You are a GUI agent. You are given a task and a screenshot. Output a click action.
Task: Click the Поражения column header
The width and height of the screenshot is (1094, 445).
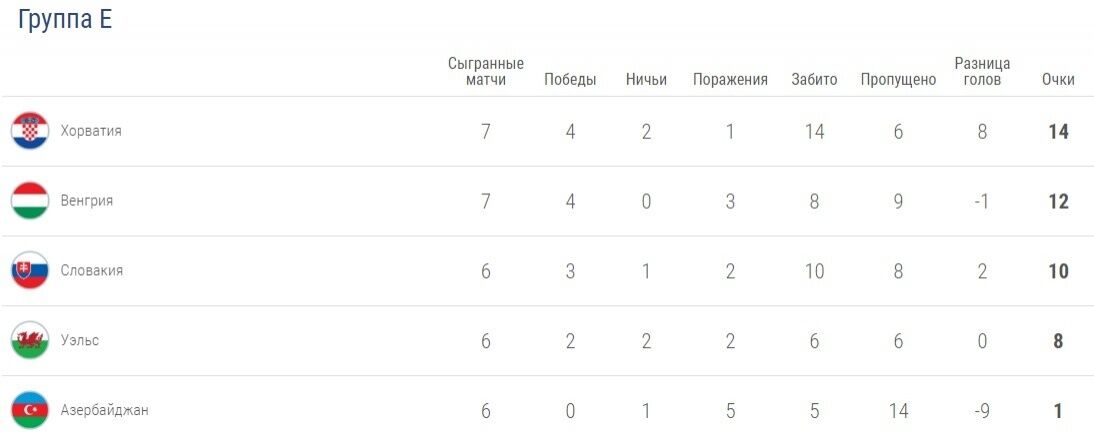730,80
